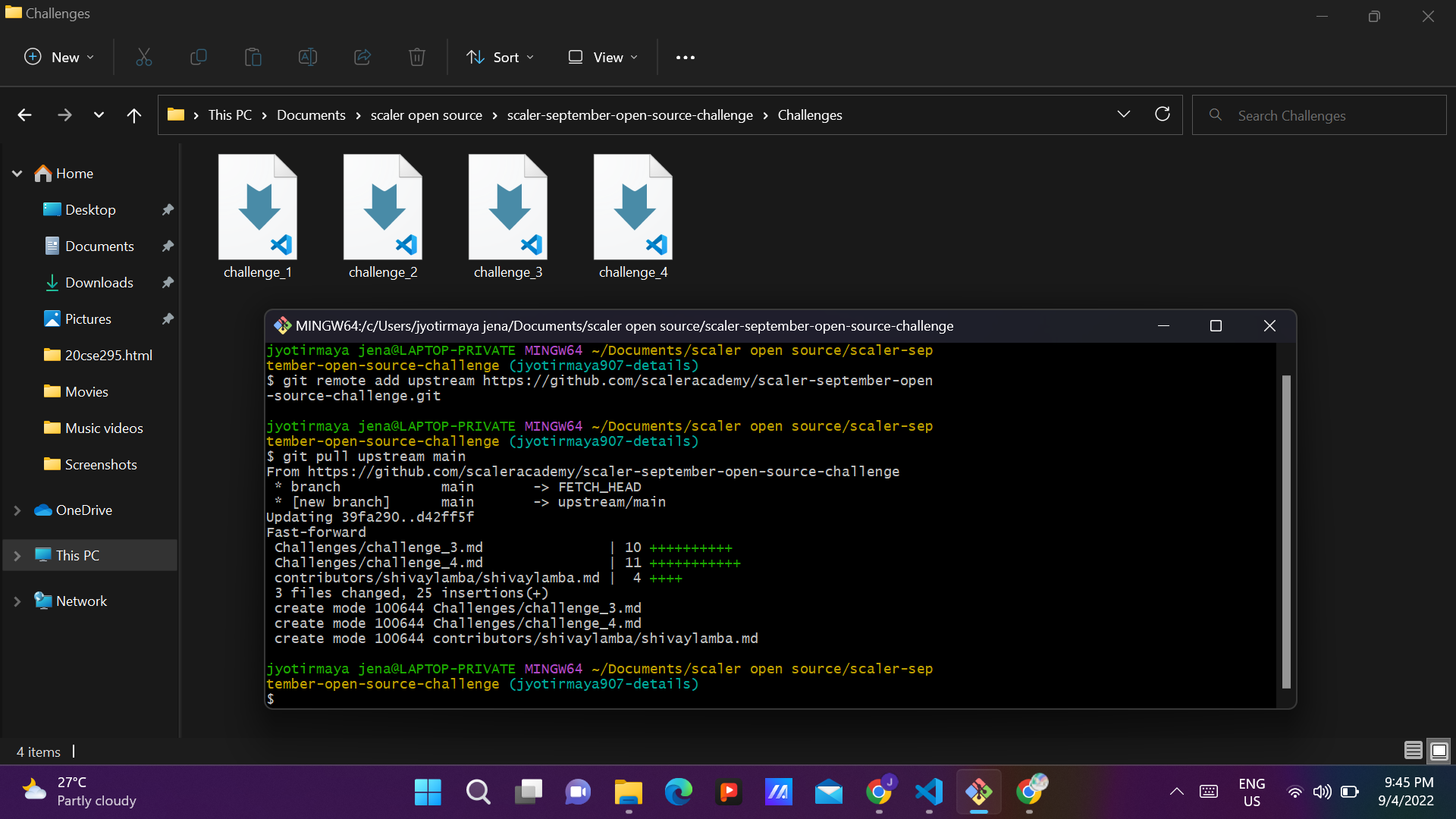1456x819 pixels.
Task: Click the Refresh icon beside address bar
Action: pyautogui.click(x=1163, y=115)
